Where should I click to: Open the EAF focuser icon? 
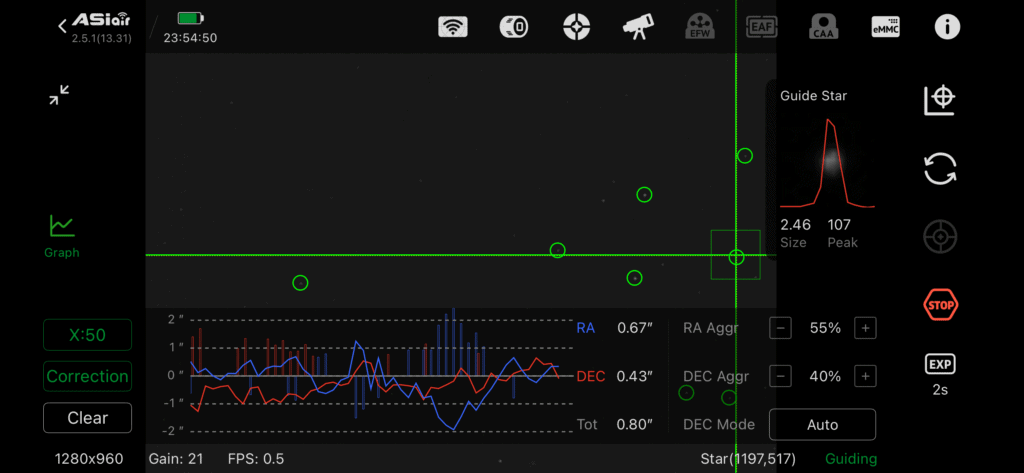(x=761, y=27)
